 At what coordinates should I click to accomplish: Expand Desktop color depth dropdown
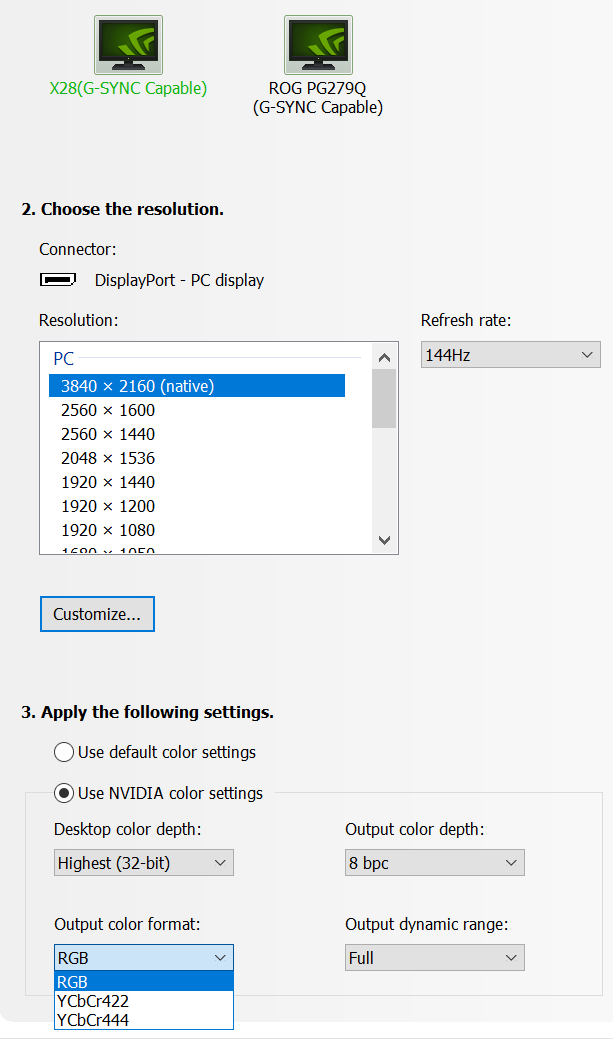point(143,863)
